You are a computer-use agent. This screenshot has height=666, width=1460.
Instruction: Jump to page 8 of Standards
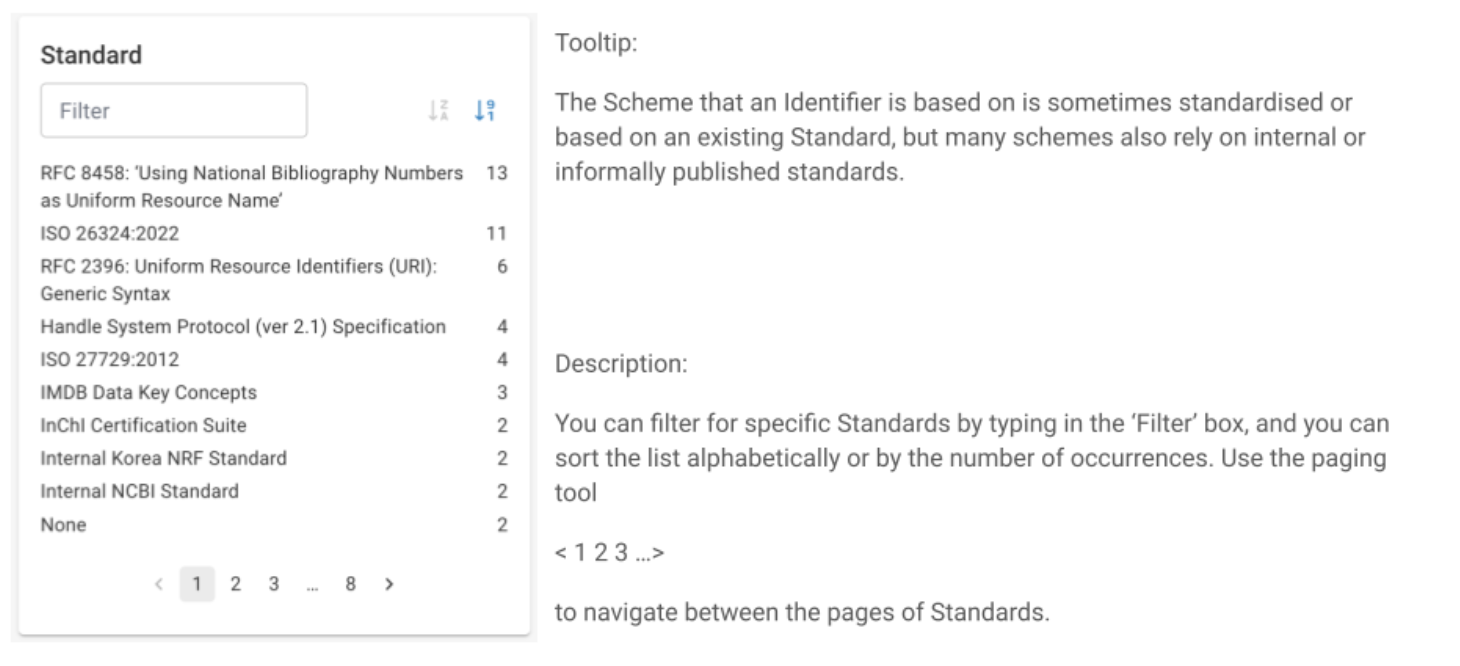point(351,584)
